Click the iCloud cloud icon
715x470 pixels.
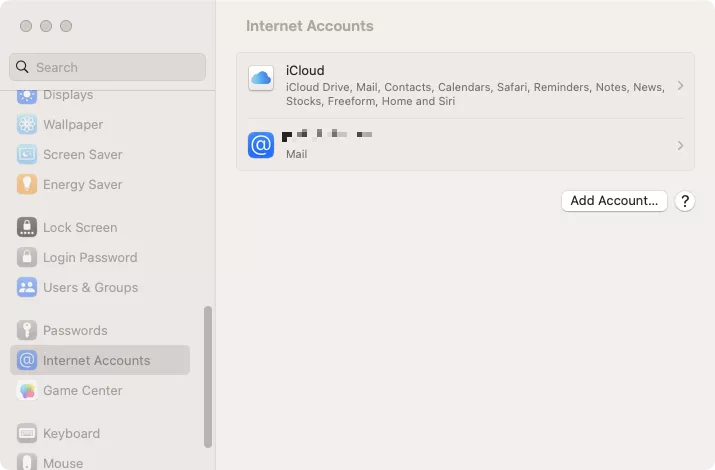click(x=261, y=79)
